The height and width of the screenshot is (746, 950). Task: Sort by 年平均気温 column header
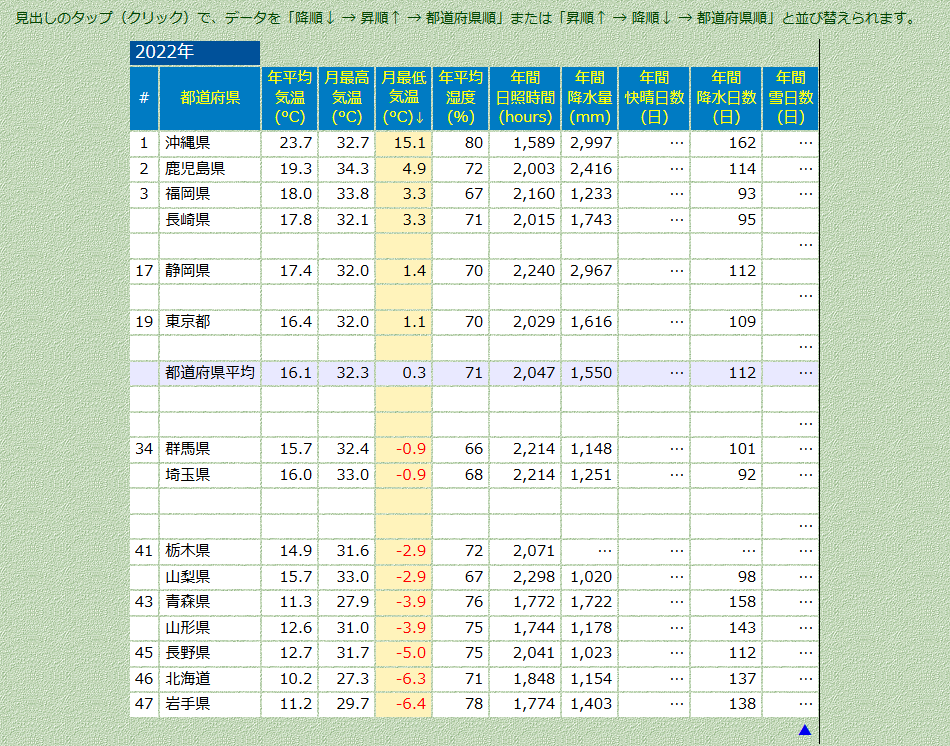(x=290, y=97)
